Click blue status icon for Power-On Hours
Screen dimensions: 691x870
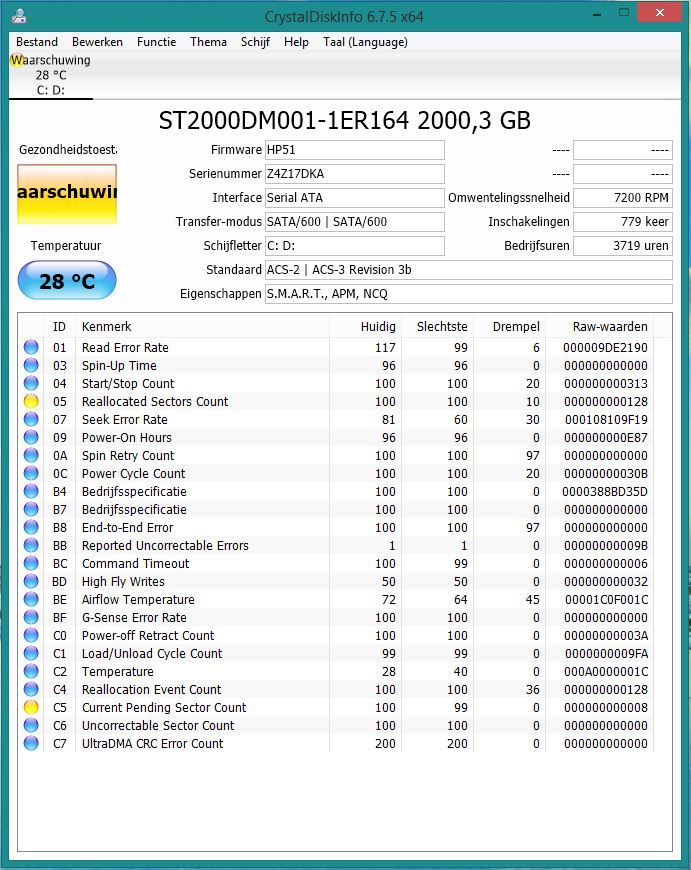[31, 437]
